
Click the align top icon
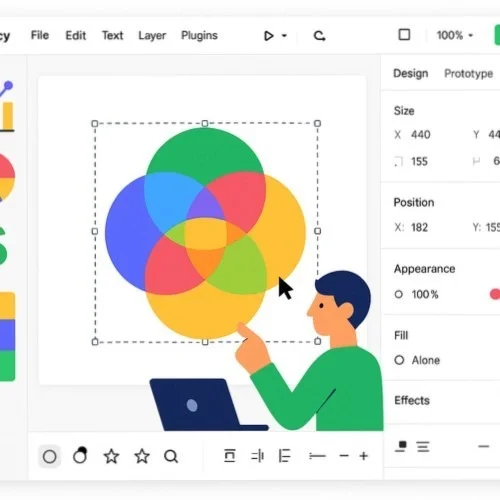click(x=230, y=456)
